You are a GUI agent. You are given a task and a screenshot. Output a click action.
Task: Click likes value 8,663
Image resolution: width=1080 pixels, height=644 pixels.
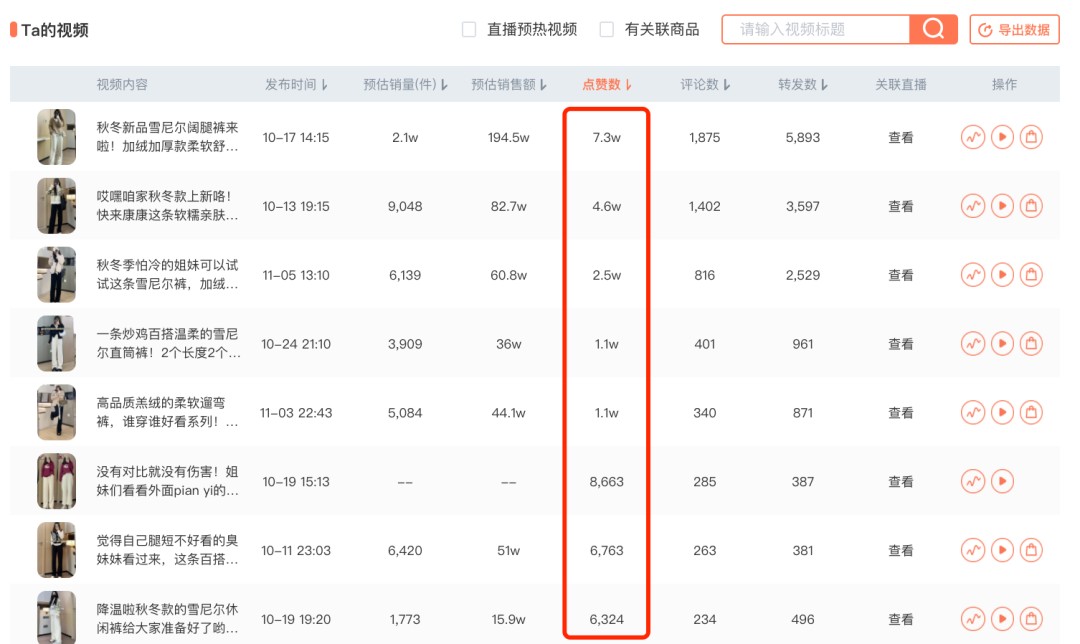pos(607,481)
